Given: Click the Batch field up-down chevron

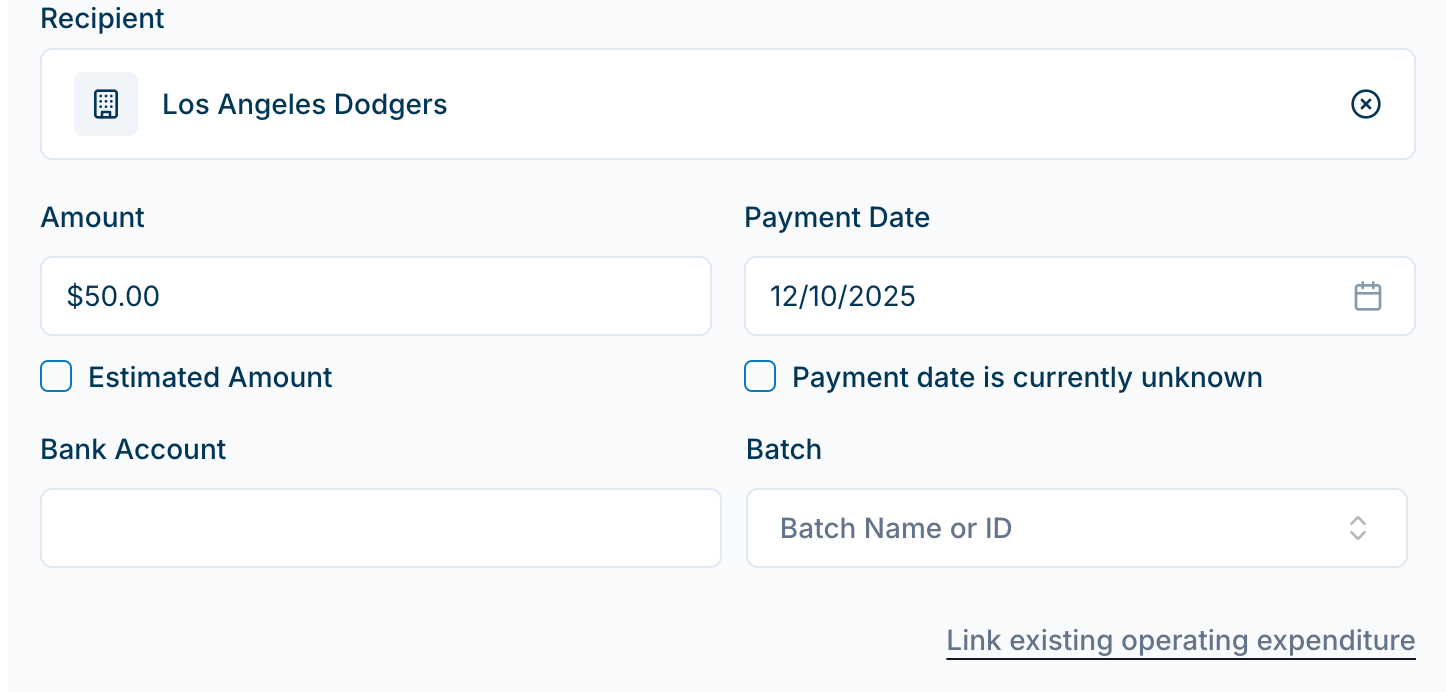Looking at the screenshot, I should (x=1357, y=528).
